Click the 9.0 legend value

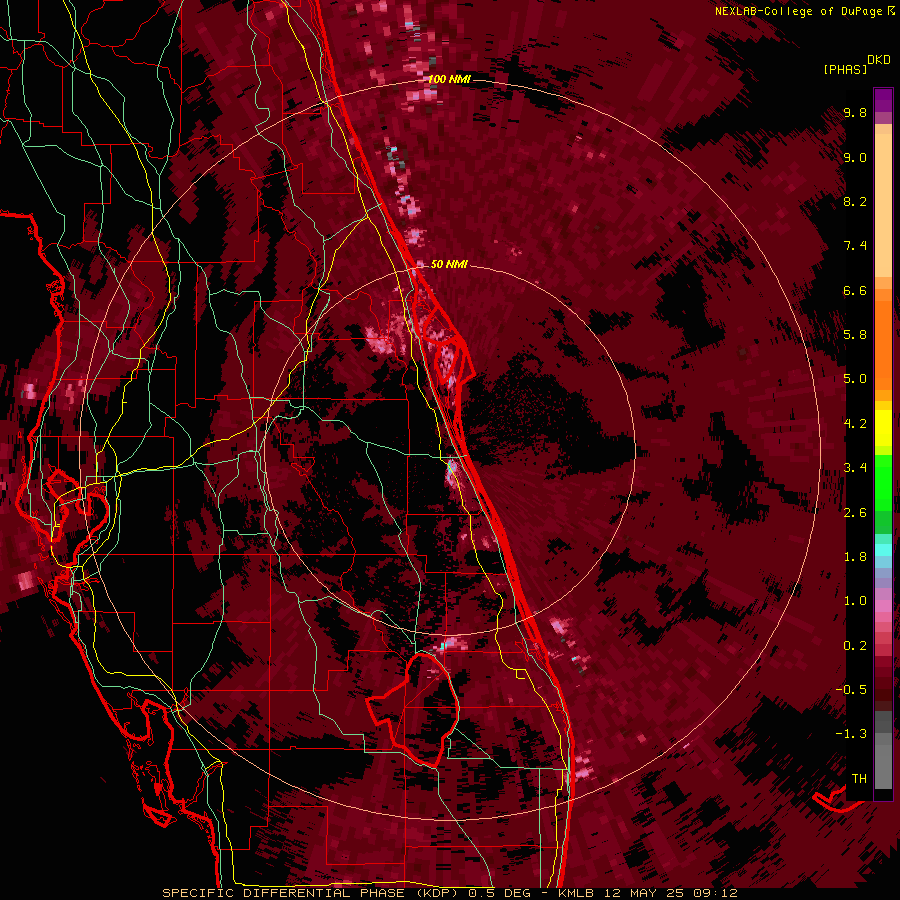pos(855,157)
